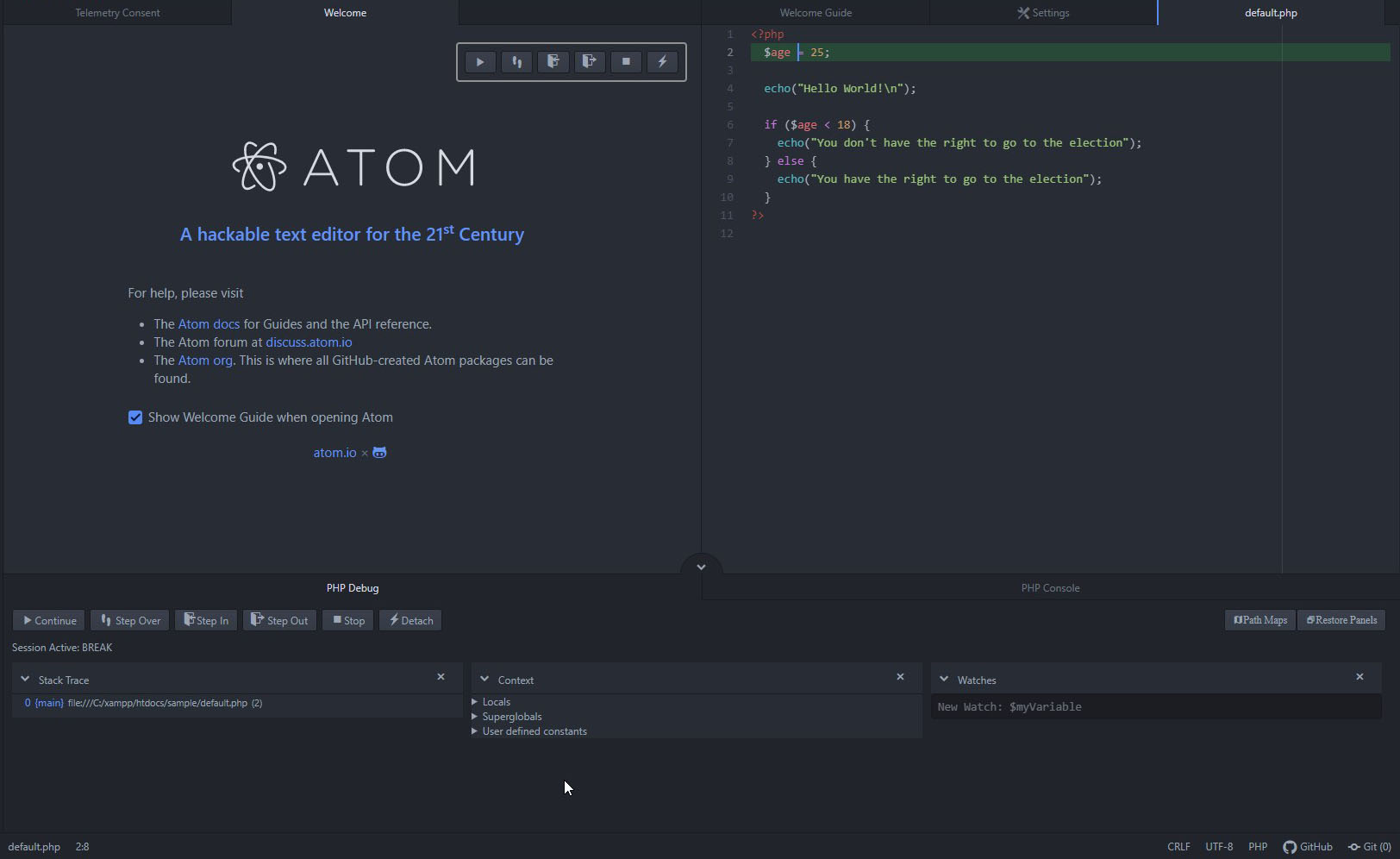Close the Stack Trace panel
Image resolution: width=1400 pixels, height=859 pixels.
(441, 677)
